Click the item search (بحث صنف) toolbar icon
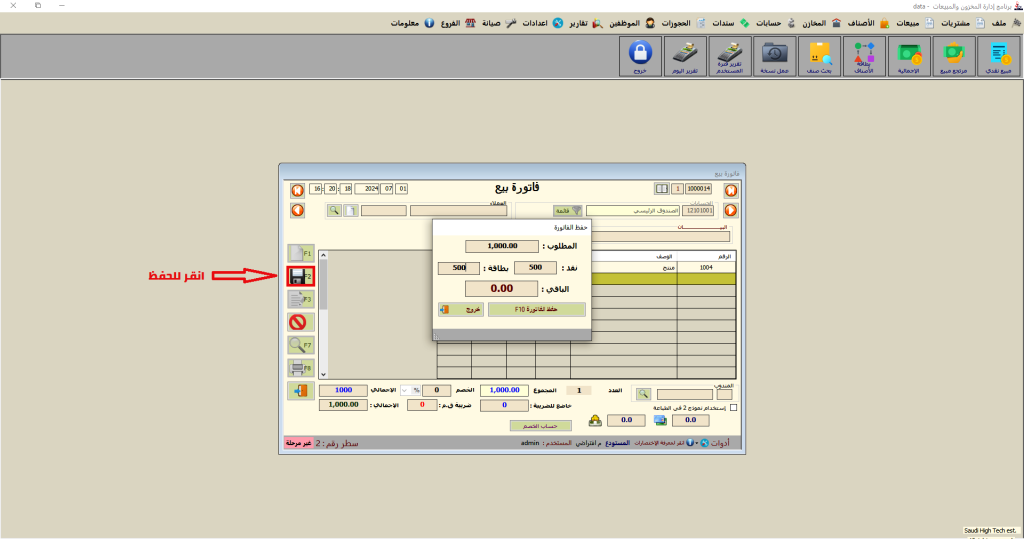Screen dimensions: 1024x539 820,57
